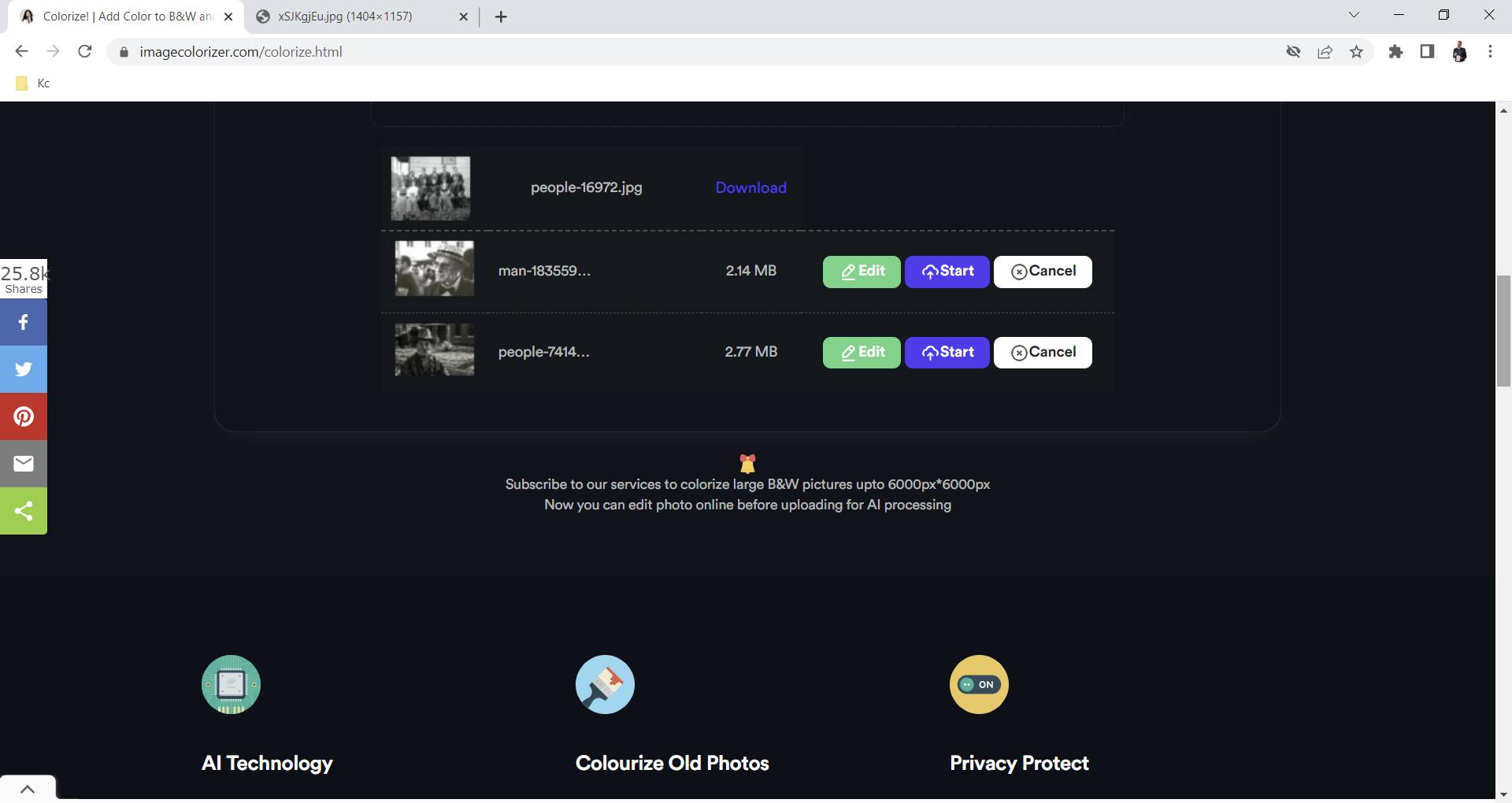Start colorizing the people-7414 image
1512x803 pixels.
point(947,353)
